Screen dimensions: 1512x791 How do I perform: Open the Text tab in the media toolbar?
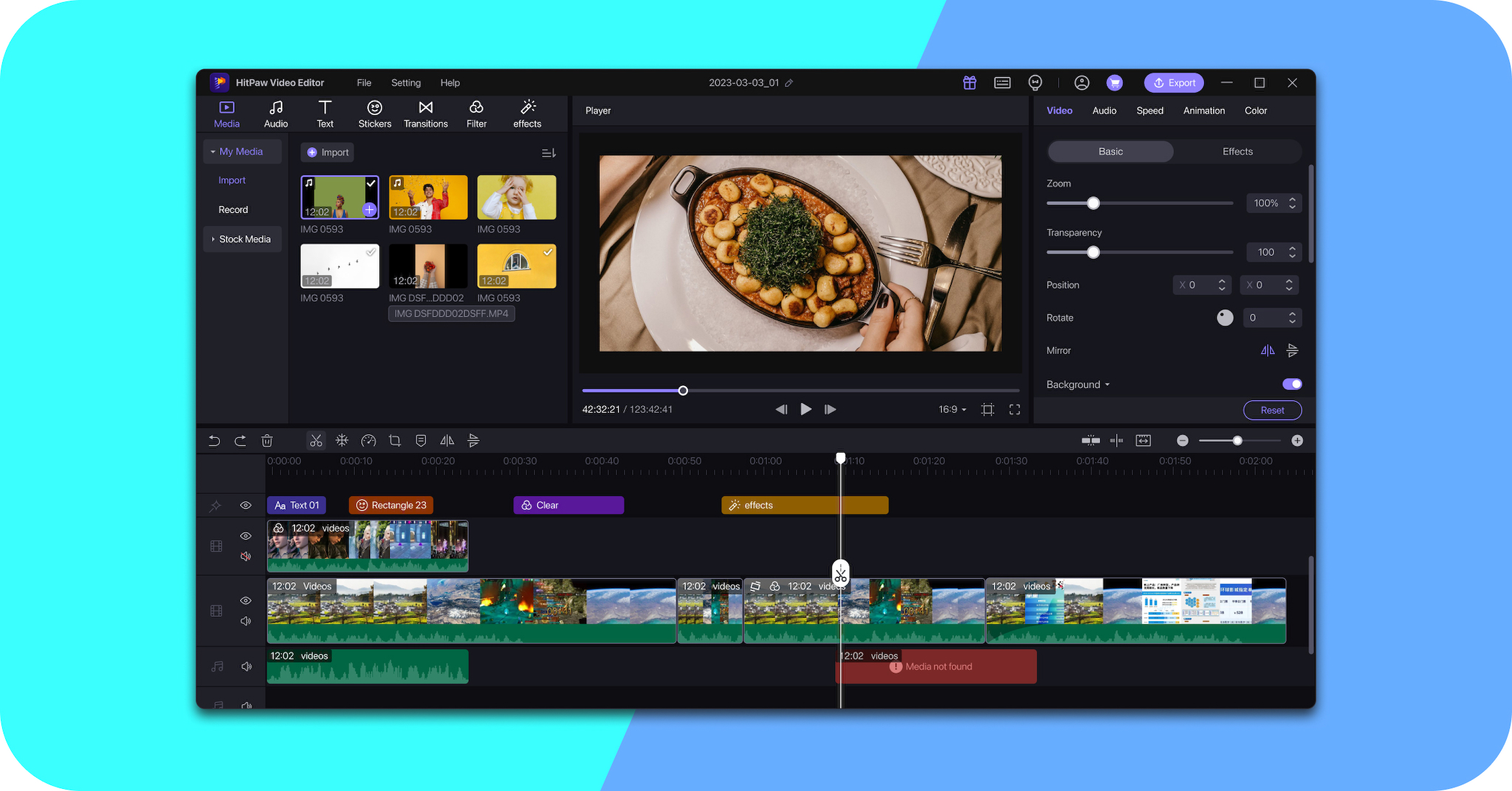[325, 114]
